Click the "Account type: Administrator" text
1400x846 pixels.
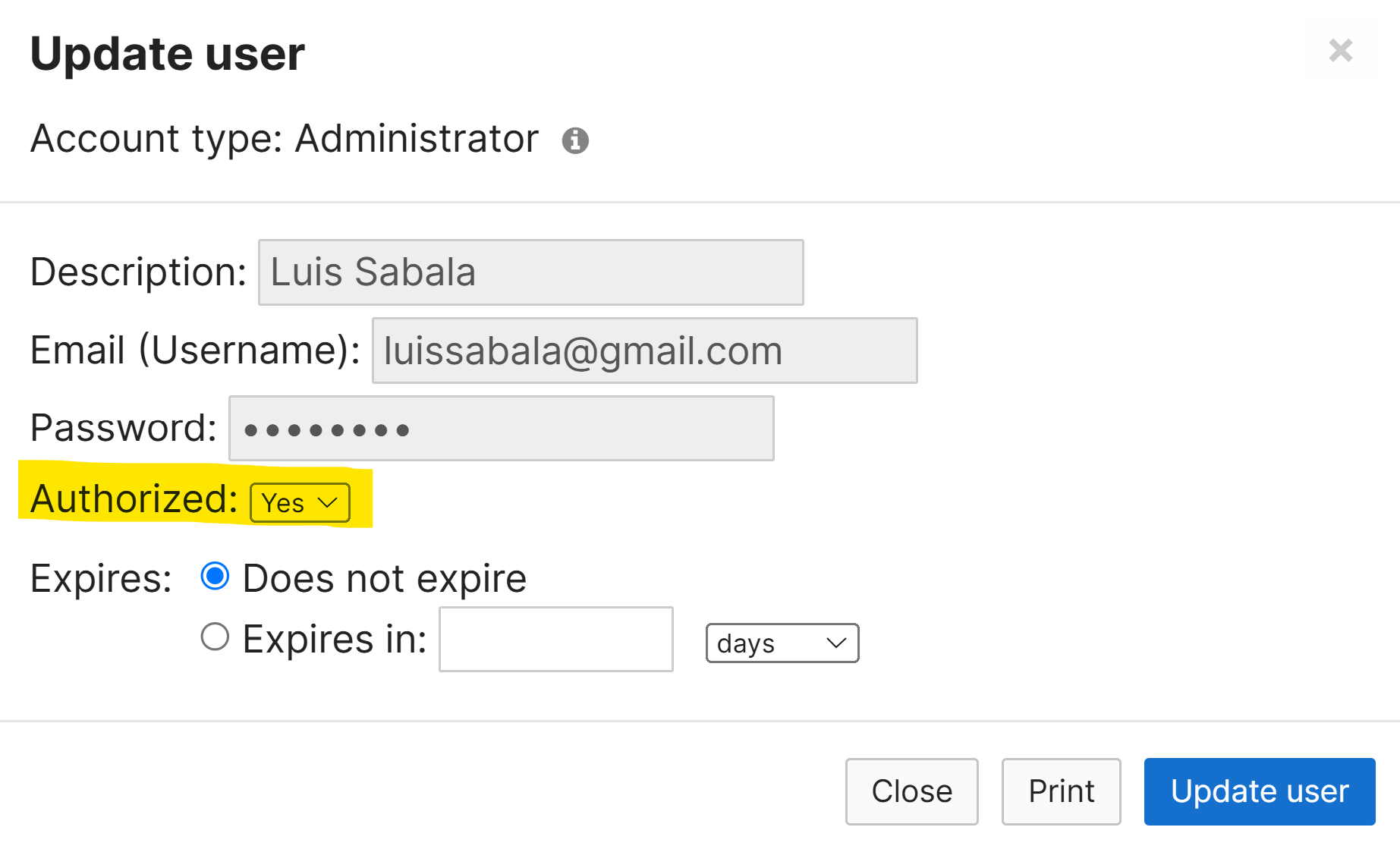tap(285, 139)
